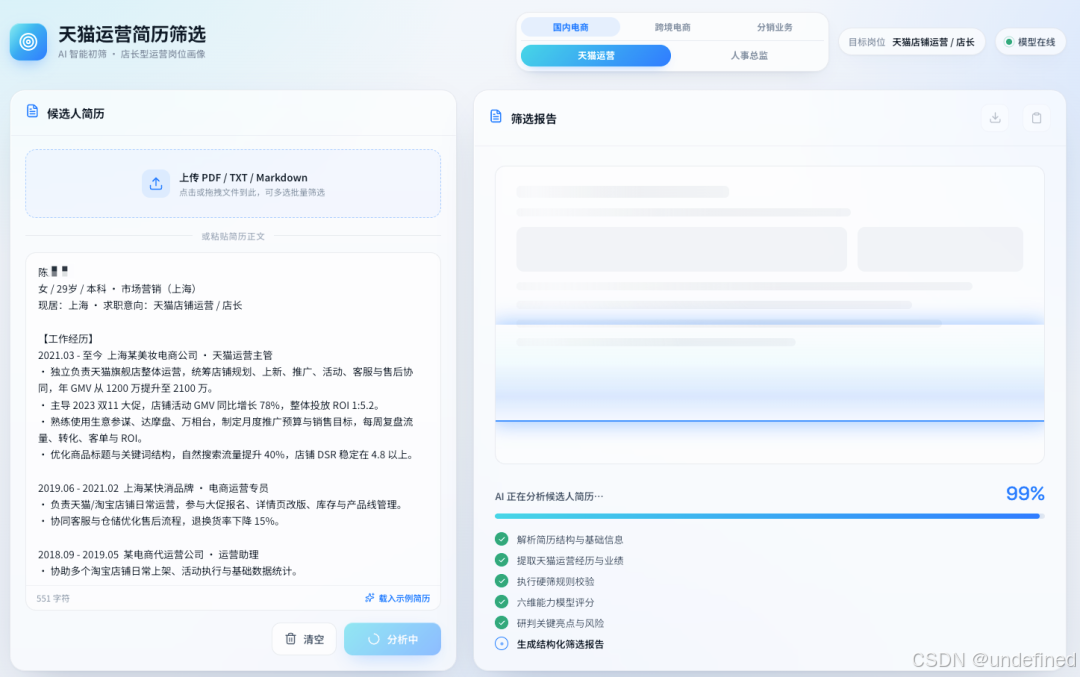Click the step label 生成结构化筛选报告
Image resolution: width=1080 pixels, height=677 pixels.
pos(560,645)
